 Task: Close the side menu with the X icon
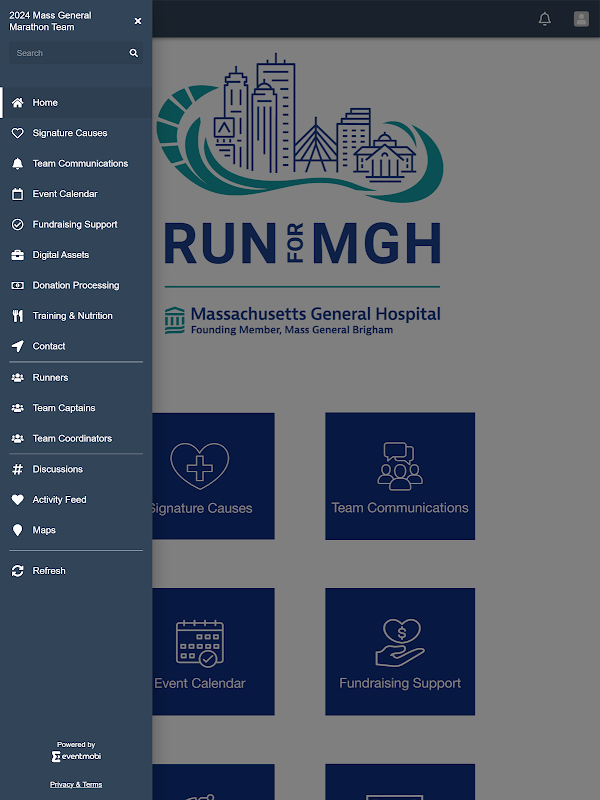[x=138, y=21]
